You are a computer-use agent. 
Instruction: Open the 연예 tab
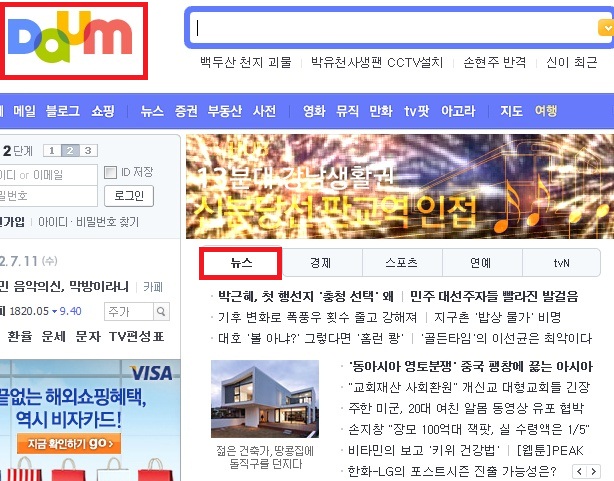(482, 263)
